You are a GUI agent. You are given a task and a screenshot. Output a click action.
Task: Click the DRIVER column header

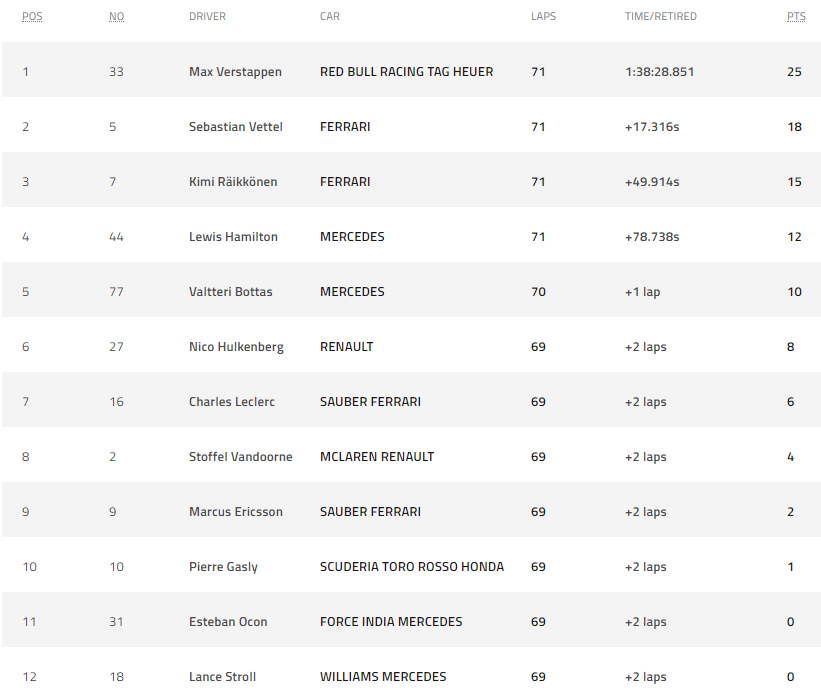tap(207, 17)
